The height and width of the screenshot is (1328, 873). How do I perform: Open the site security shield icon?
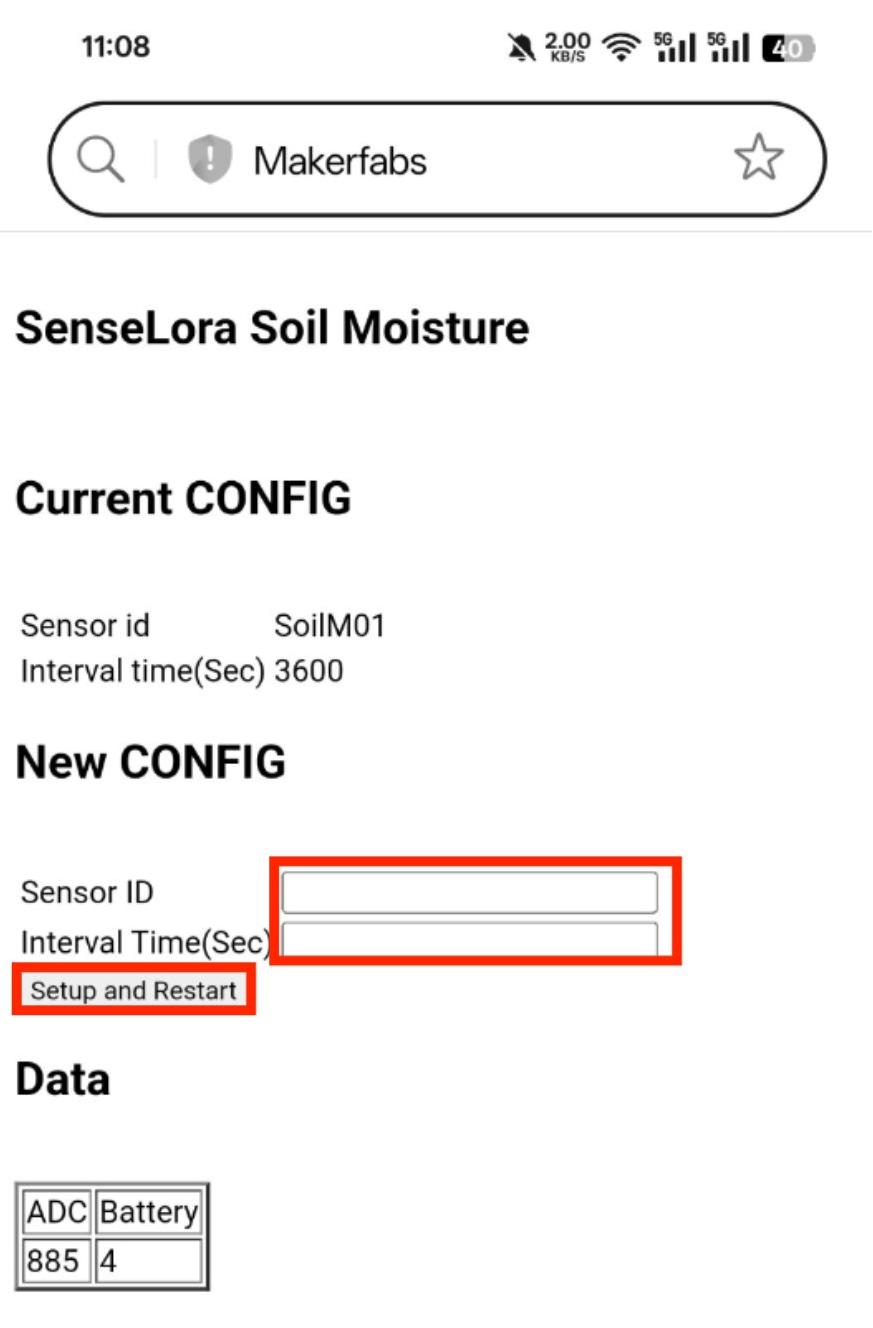tap(209, 160)
